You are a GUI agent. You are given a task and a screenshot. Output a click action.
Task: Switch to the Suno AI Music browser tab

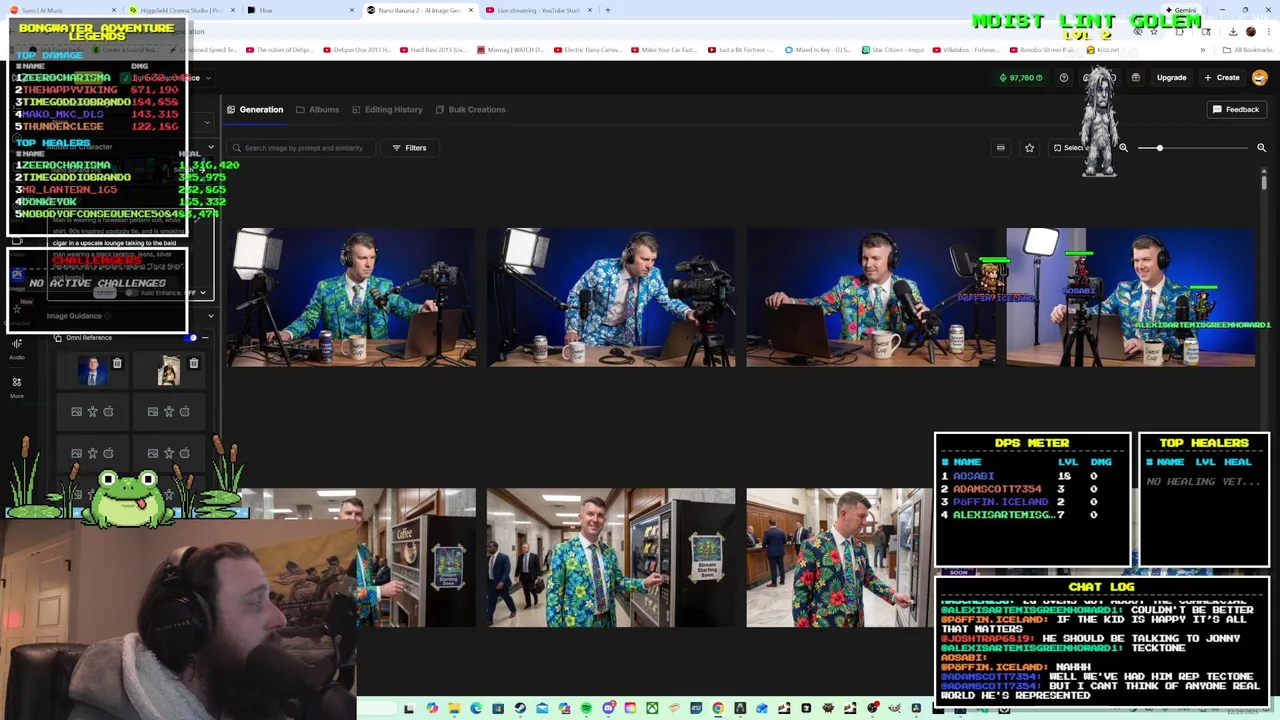[60, 10]
